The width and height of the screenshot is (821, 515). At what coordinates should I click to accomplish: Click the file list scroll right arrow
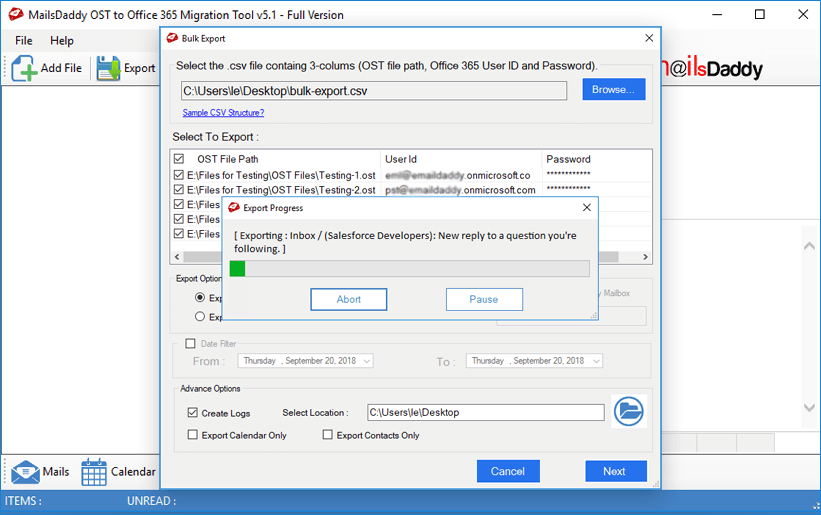645,256
